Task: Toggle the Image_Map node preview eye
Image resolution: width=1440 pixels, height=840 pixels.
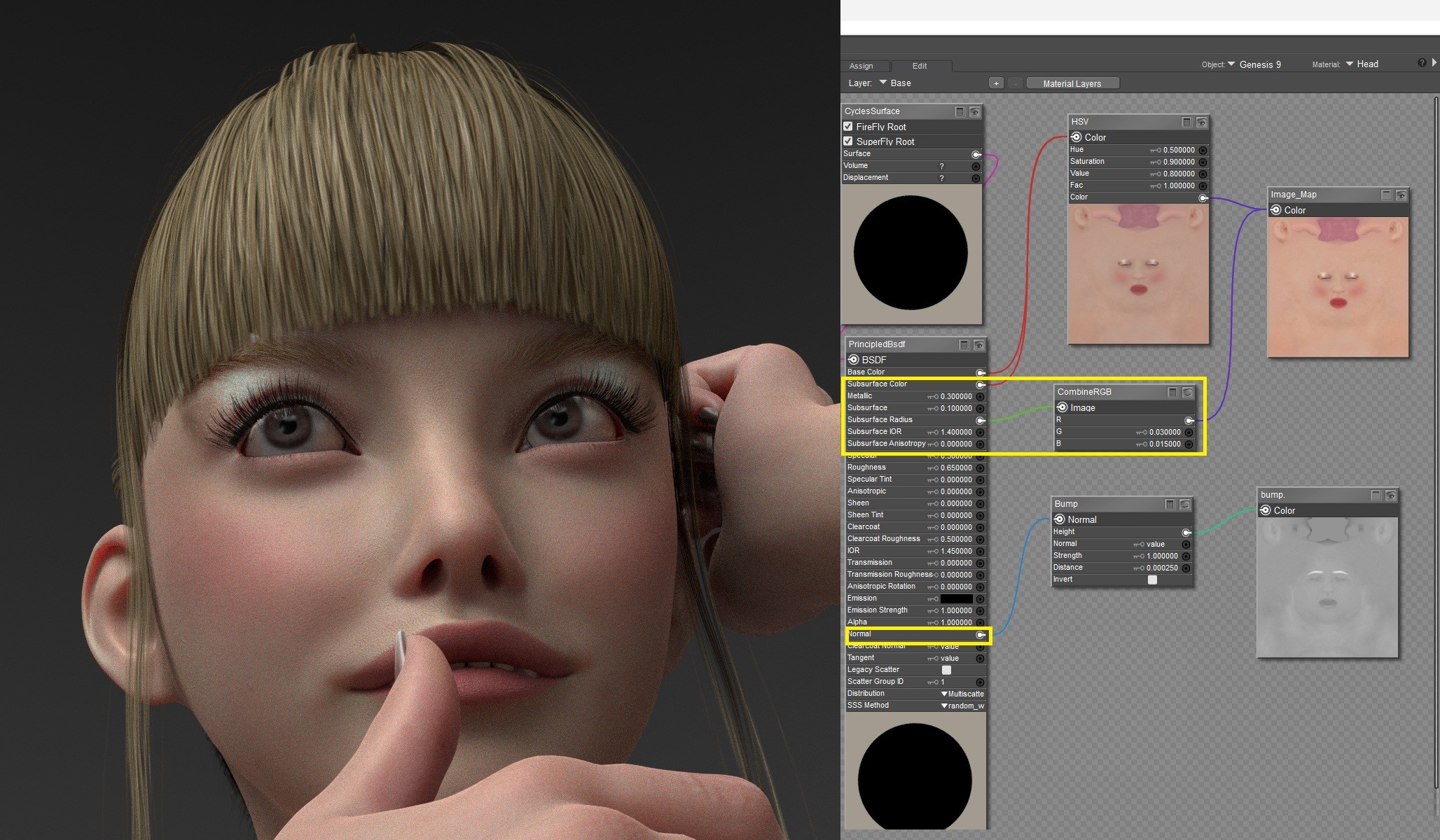Action: point(1401,195)
